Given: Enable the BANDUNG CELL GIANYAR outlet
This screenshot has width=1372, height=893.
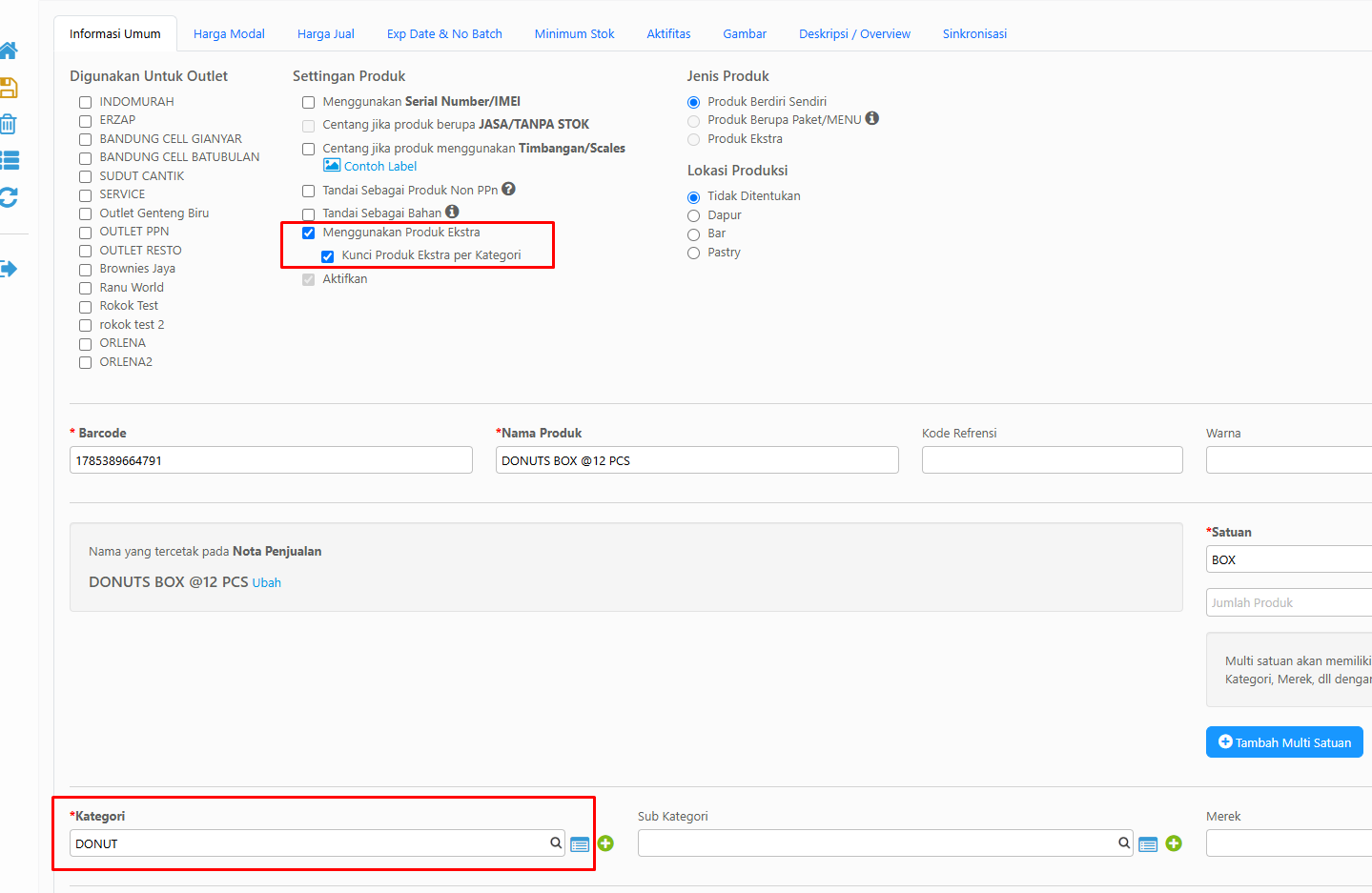Looking at the screenshot, I should 85,139.
